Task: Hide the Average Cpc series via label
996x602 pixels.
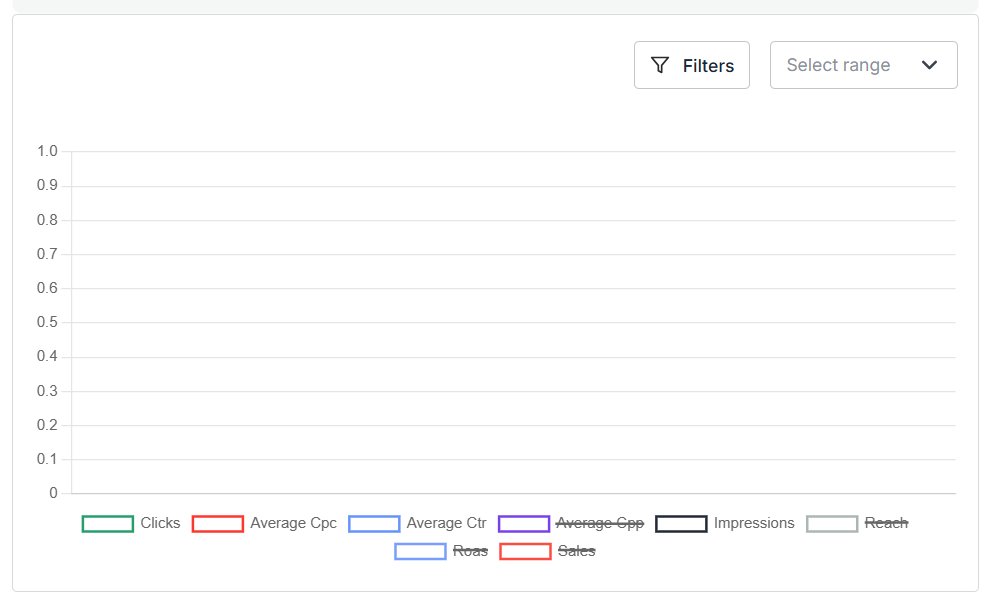Action: click(293, 523)
